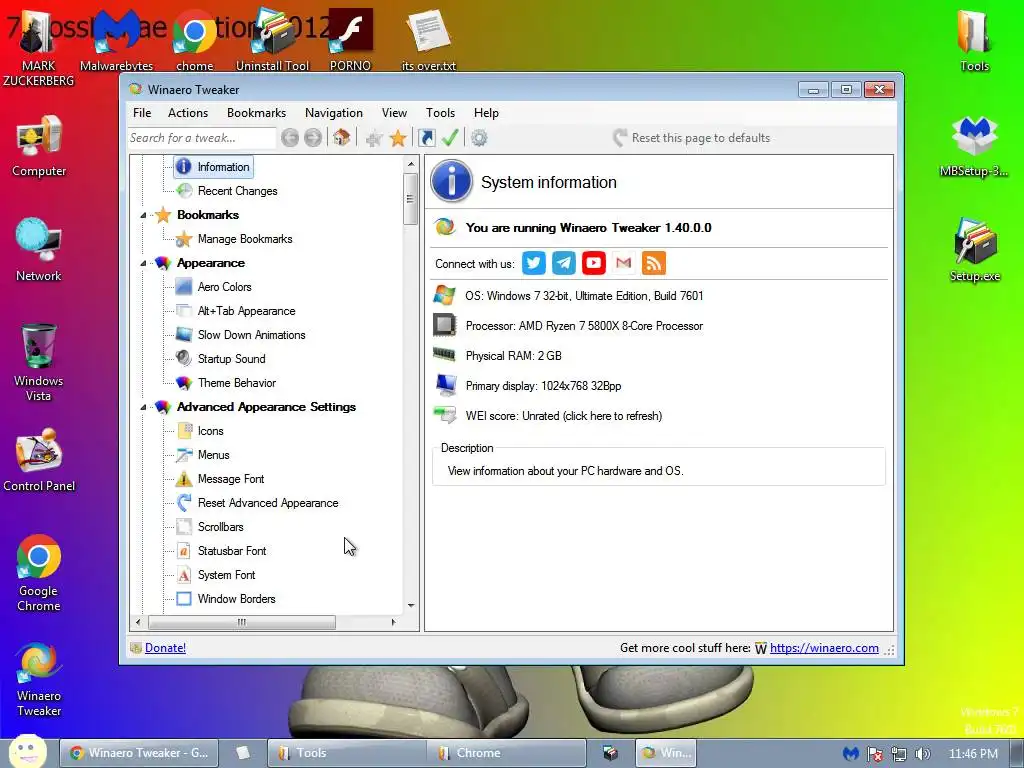The width and height of the screenshot is (1024, 768).
Task: Click the gray add bookmark star icon
Action: pos(374,138)
